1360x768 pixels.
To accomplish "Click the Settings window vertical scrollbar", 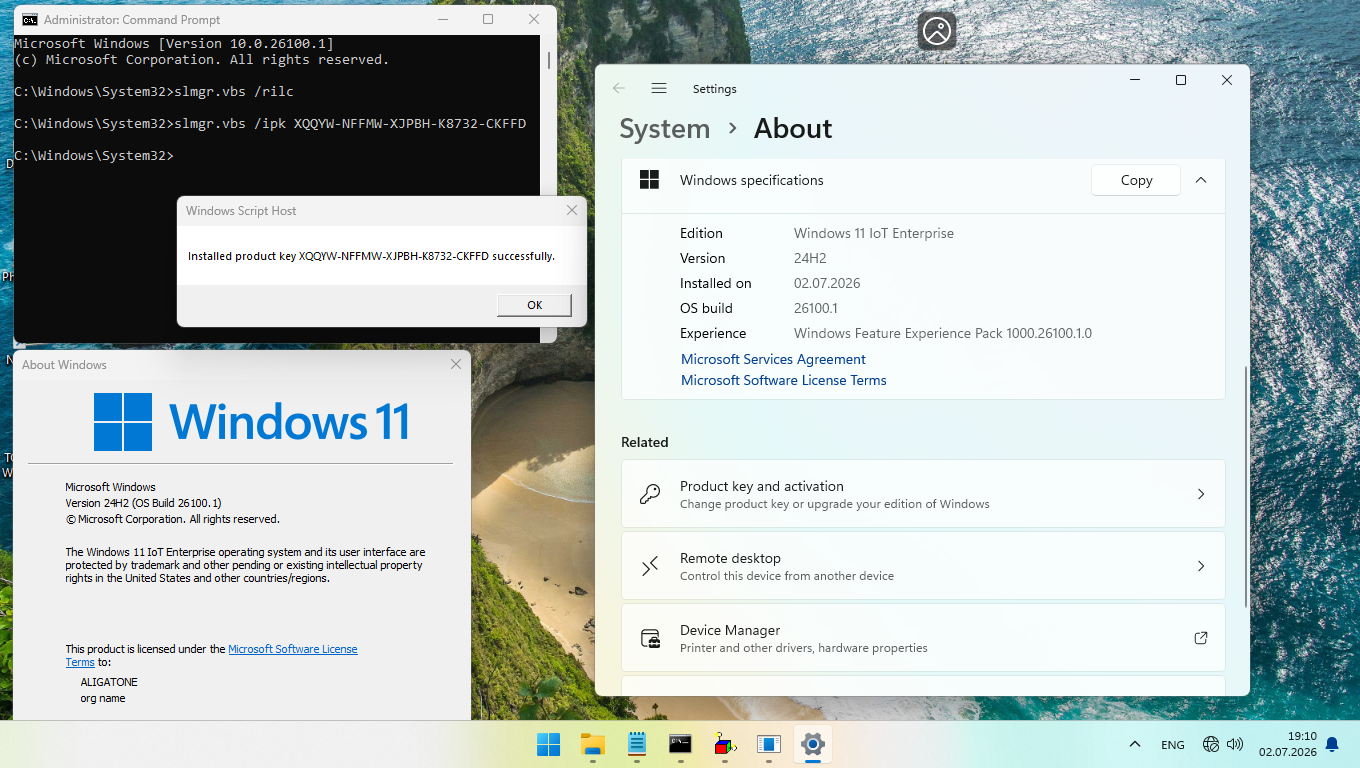I will click(1245, 485).
